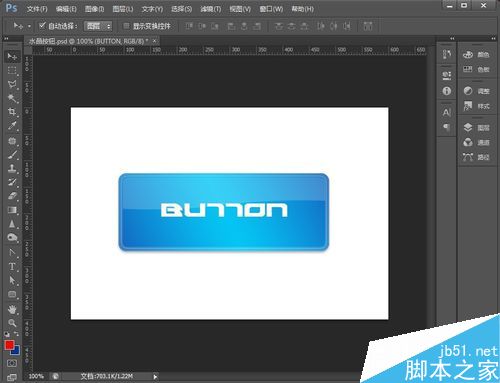Click the red foreground color swatch

pos(9,345)
